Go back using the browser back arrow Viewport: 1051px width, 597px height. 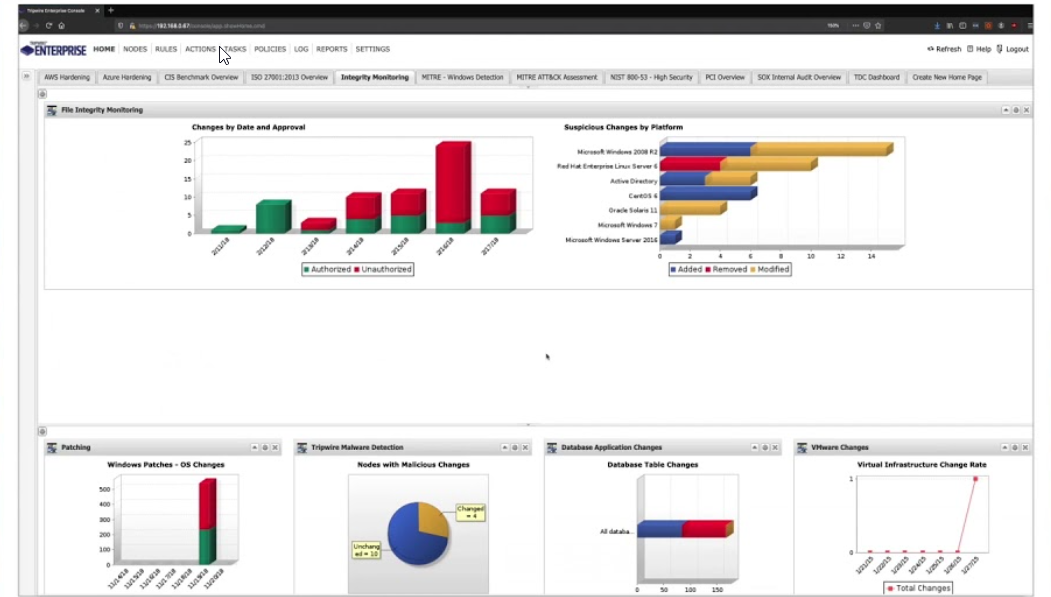point(23,25)
